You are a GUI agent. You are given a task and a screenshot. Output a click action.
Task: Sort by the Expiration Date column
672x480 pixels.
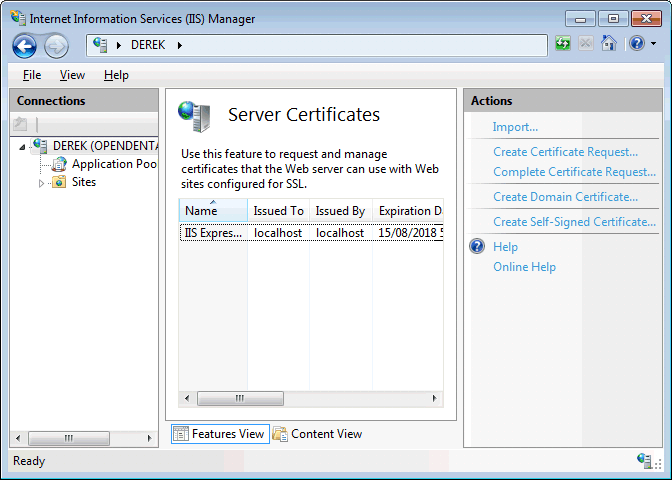pos(408,210)
